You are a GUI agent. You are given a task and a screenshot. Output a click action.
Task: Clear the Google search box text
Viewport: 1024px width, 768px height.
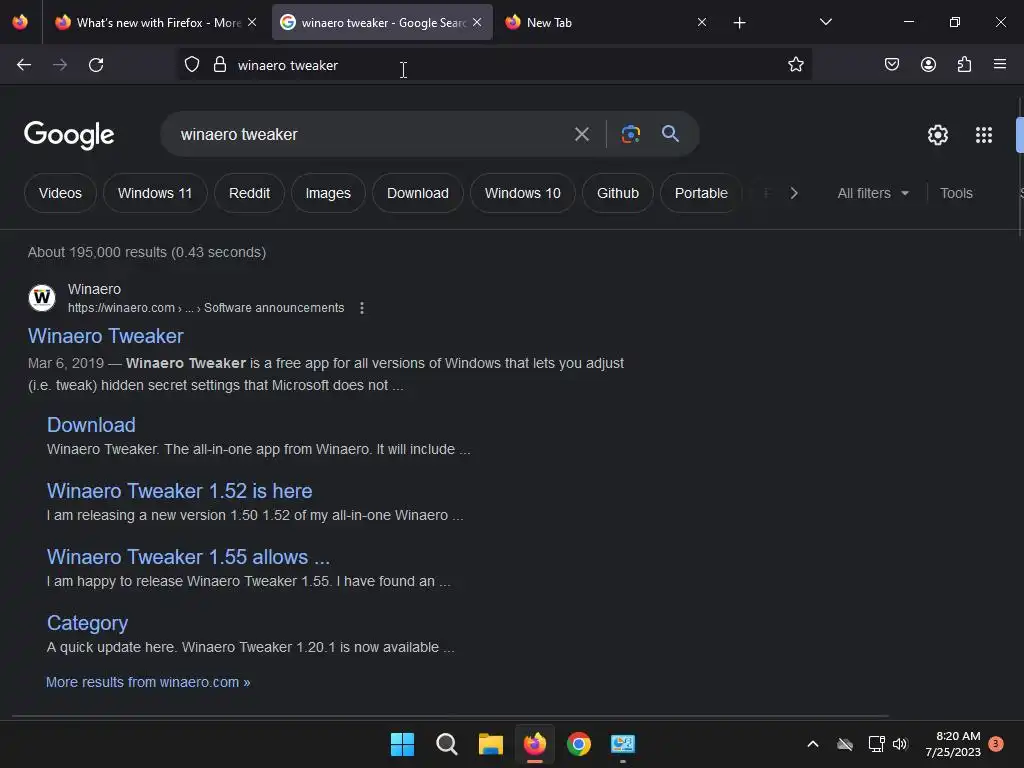coord(582,135)
